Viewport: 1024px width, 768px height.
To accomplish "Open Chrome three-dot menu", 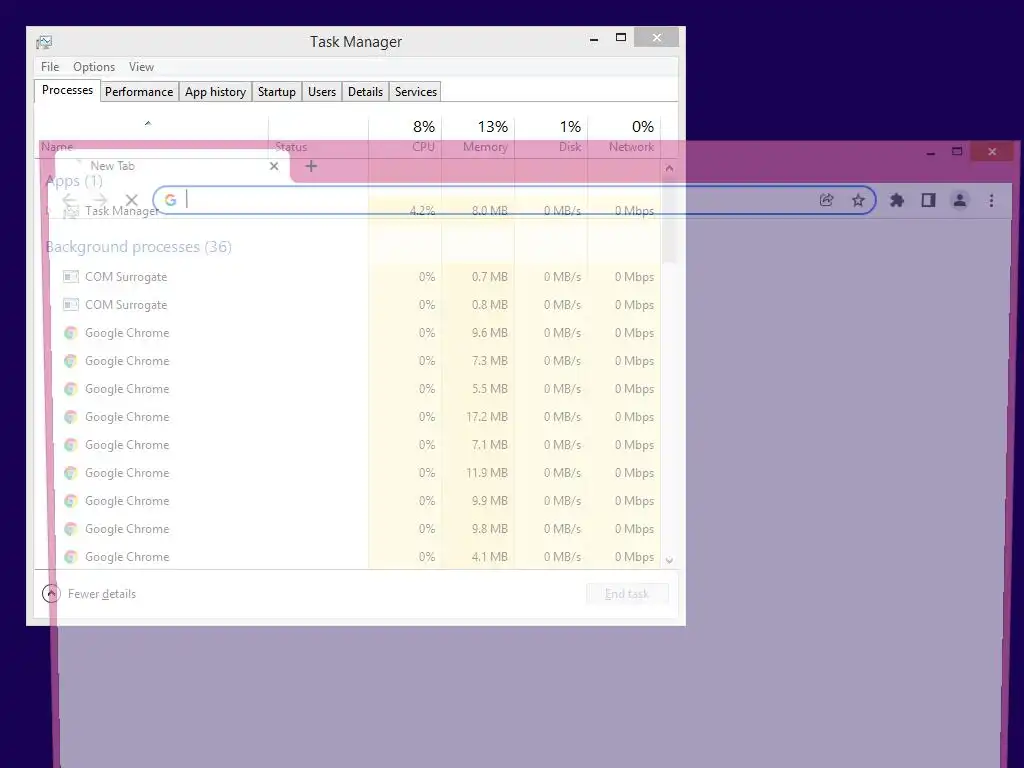I will click(991, 200).
